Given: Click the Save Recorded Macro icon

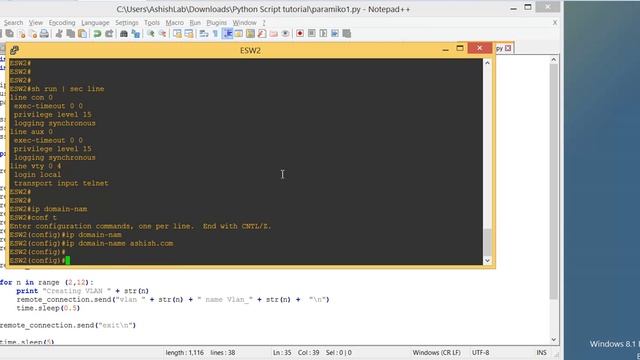Looking at the screenshot, I should pos(347,34).
